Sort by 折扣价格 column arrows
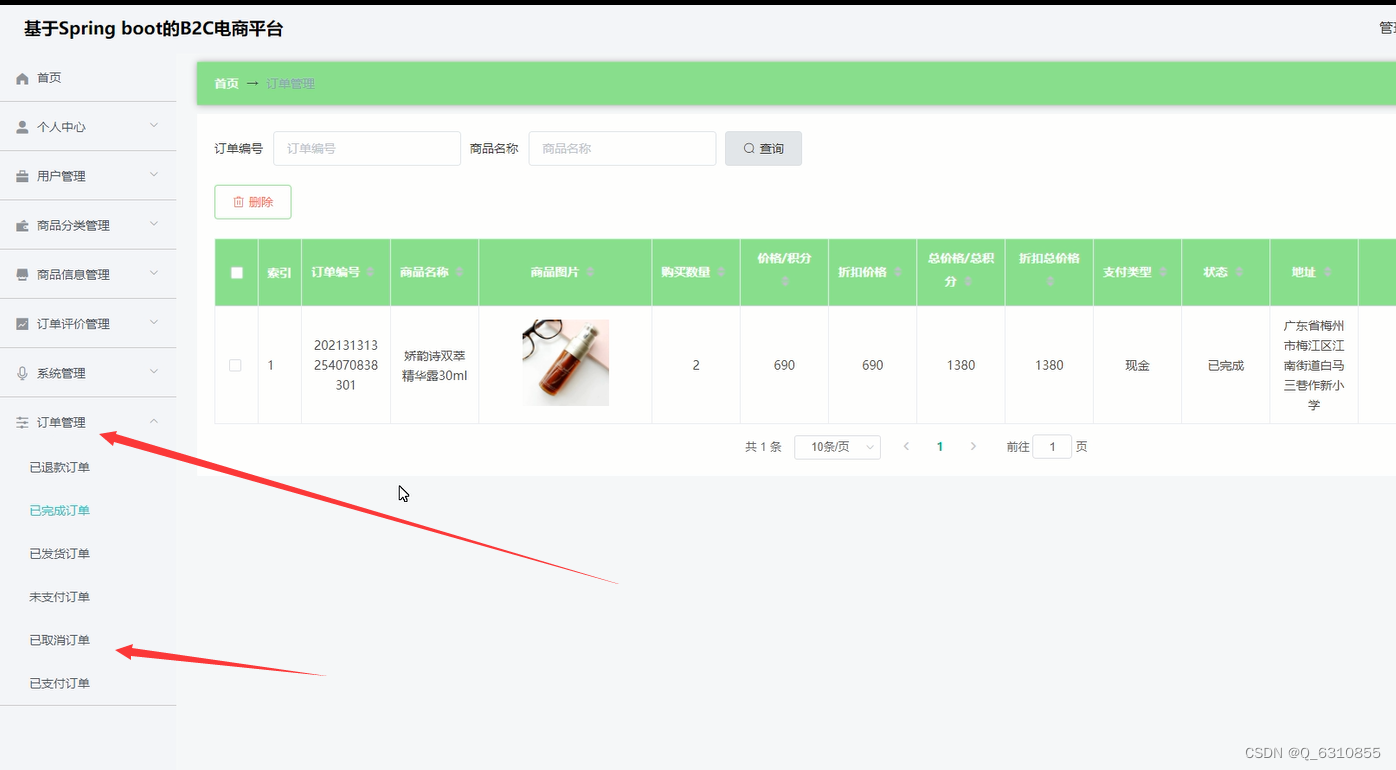1396x770 pixels. (x=898, y=272)
